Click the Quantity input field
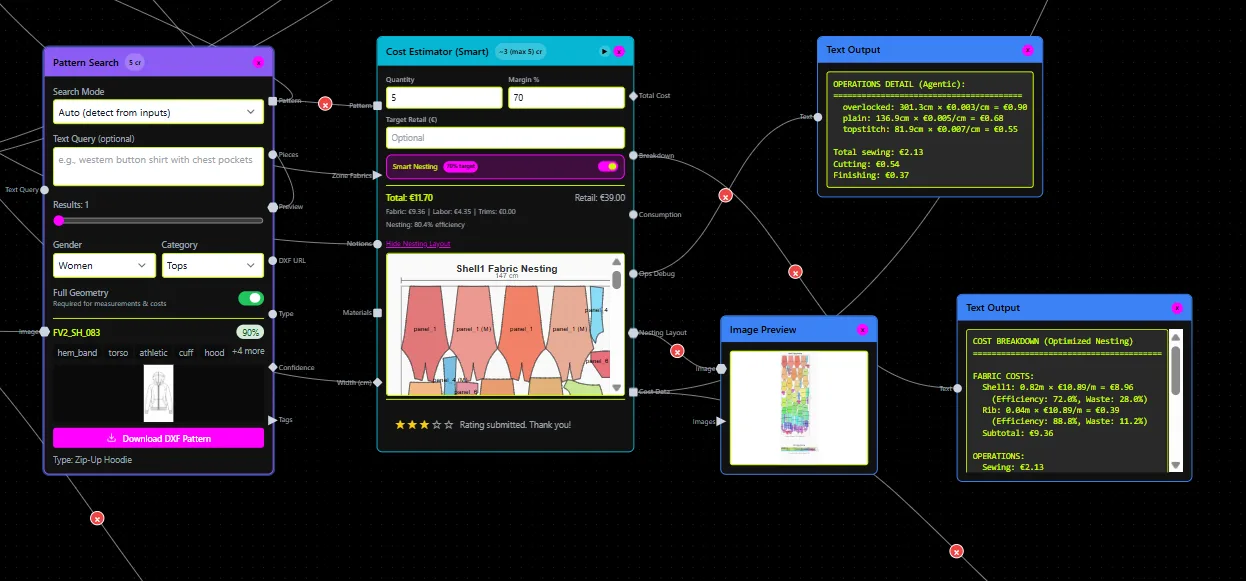 point(444,98)
